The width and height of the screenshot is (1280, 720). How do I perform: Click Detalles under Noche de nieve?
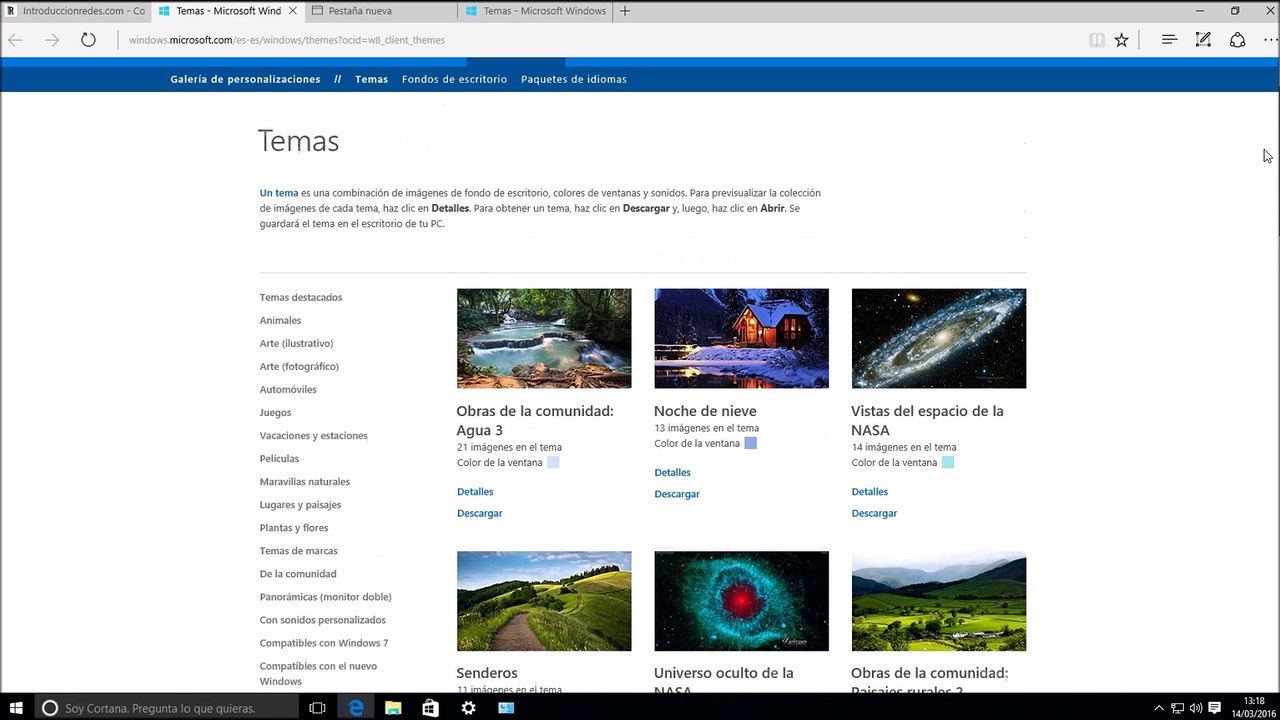point(673,472)
